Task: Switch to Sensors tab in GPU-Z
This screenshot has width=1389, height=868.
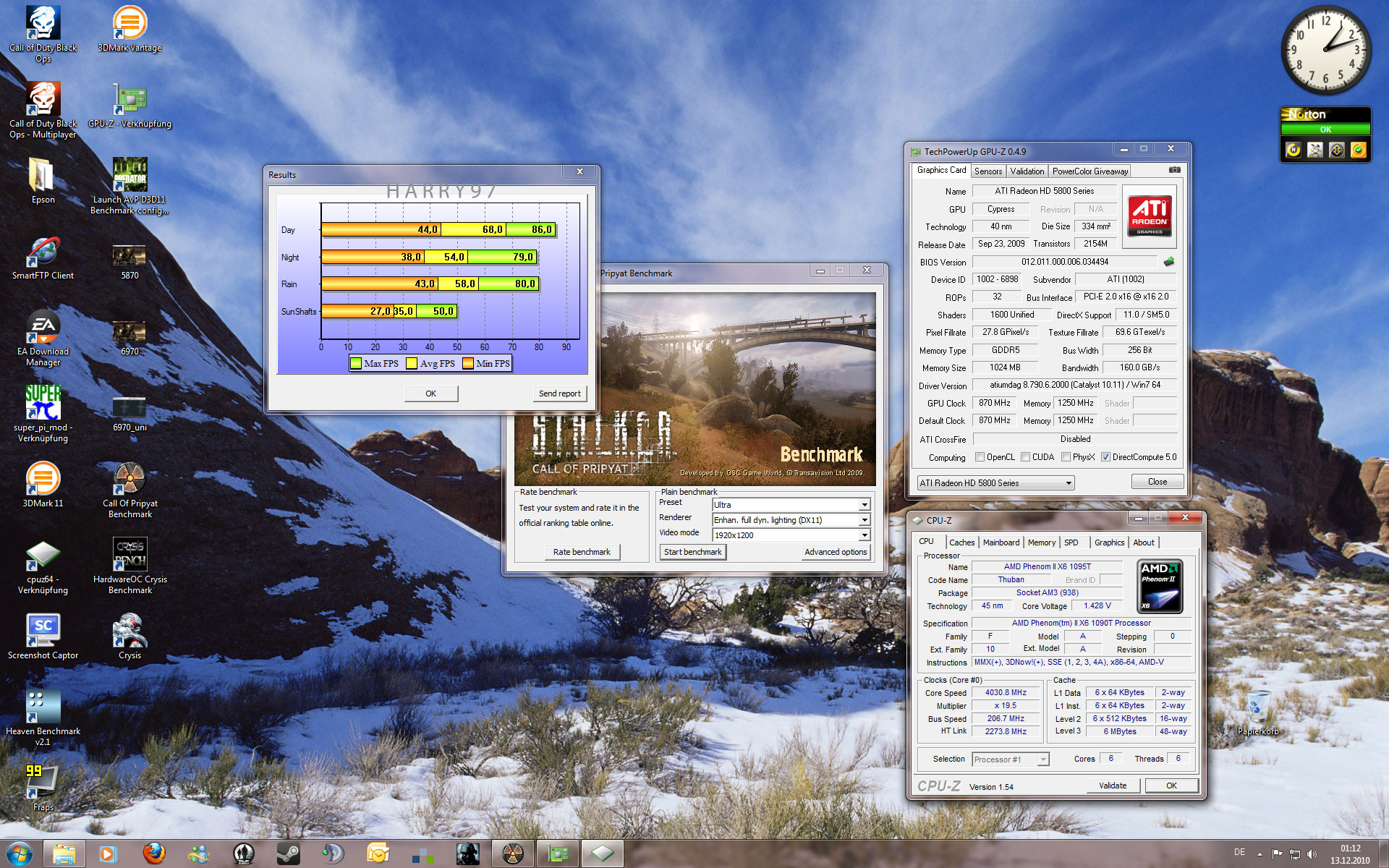Action: [x=987, y=171]
